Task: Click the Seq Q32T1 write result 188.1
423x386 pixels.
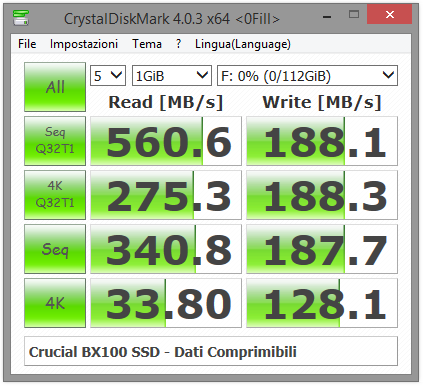Action: click(x=322, y=141)
